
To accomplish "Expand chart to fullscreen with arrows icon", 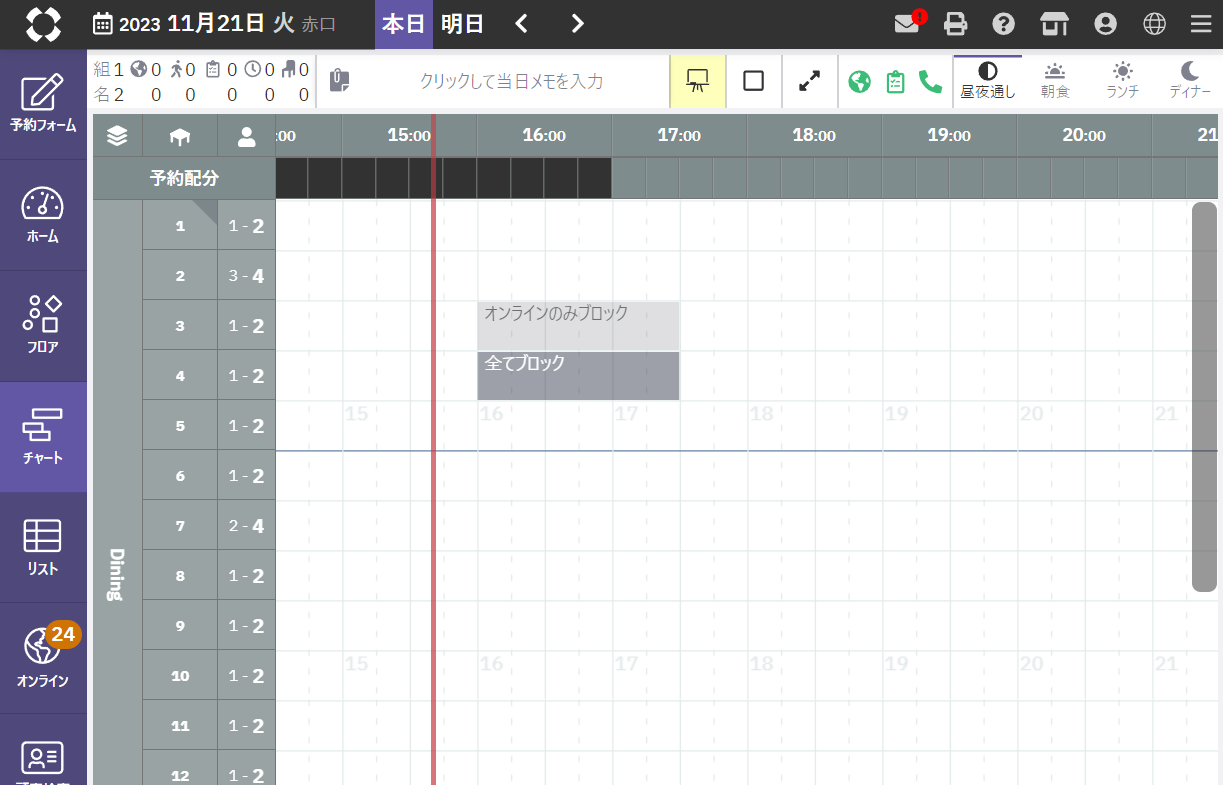I will [x=809, y=81].
